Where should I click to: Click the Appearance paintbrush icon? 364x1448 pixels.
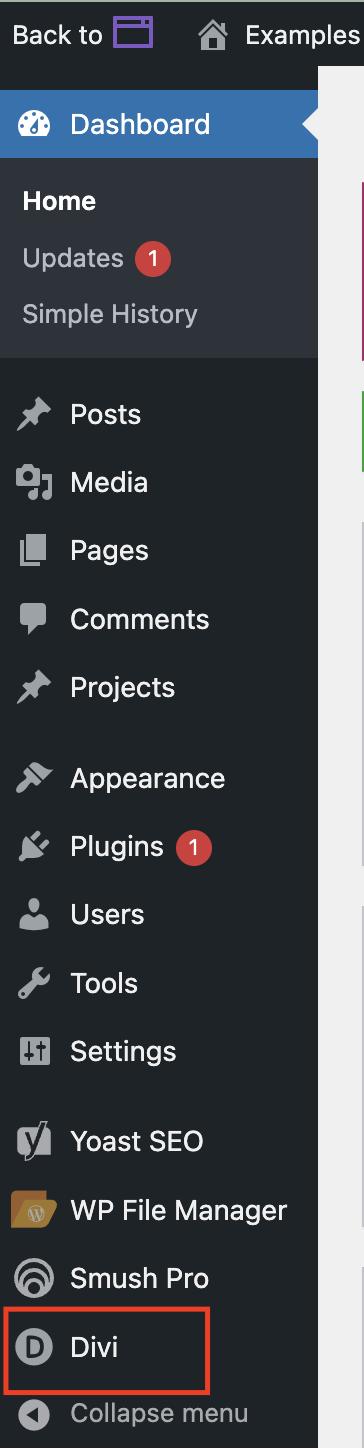click(x=34, y=778)
